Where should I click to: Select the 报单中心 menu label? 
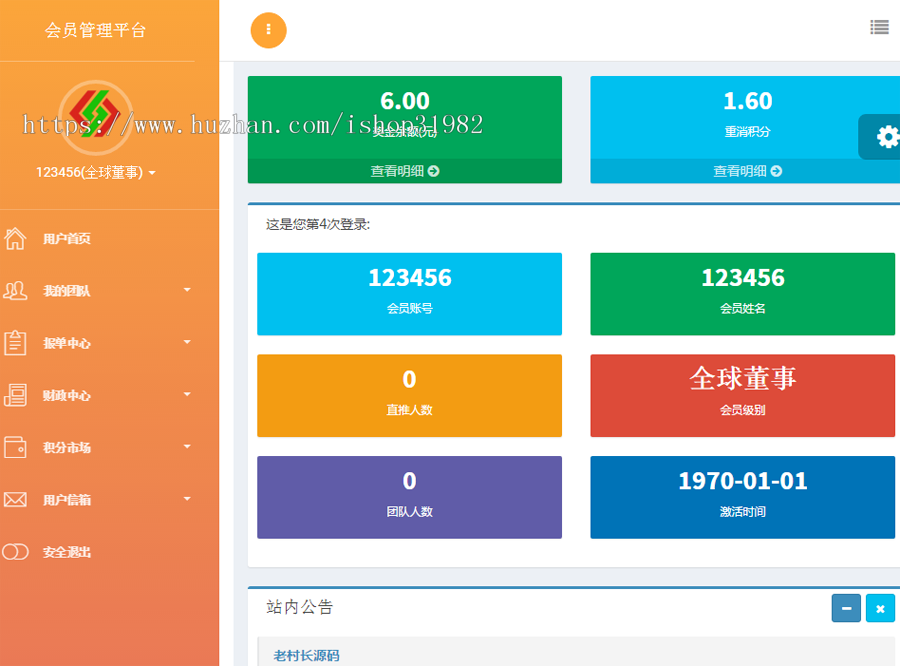tap(67, 343)
